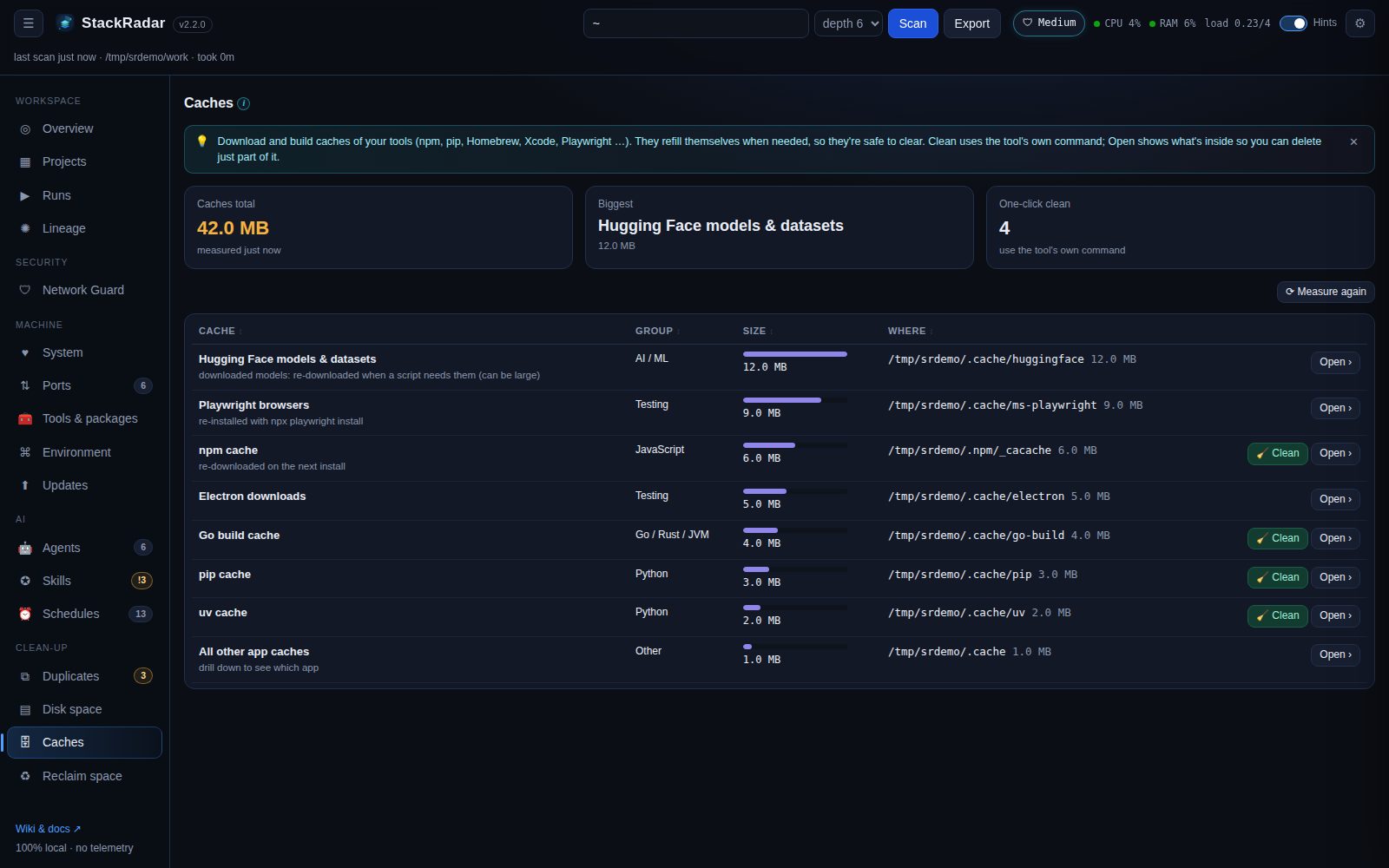
Task: Select Updates in the sidebar
Action: click(x=85, y=485)
